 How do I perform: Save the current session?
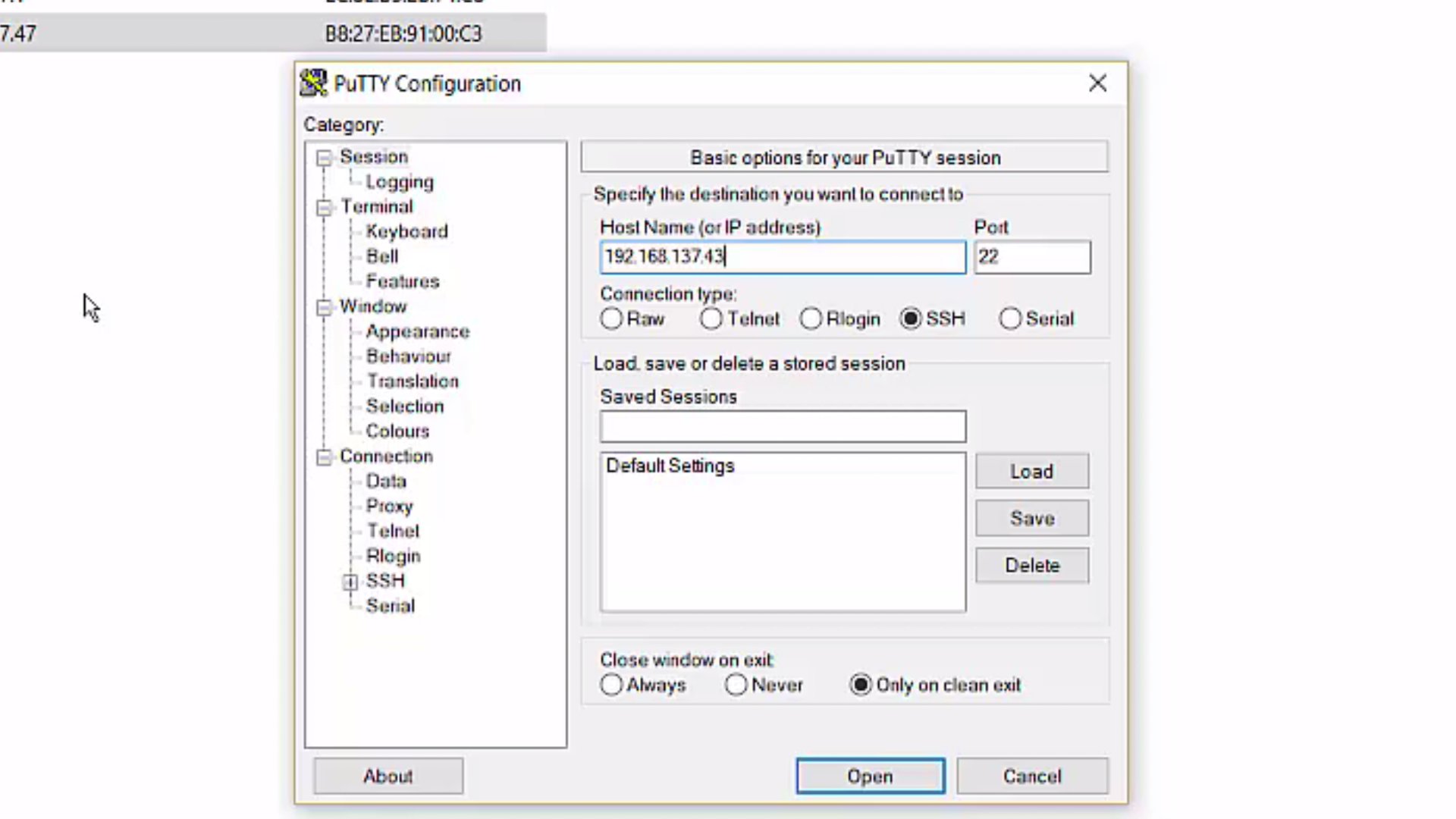(1032, 519)
